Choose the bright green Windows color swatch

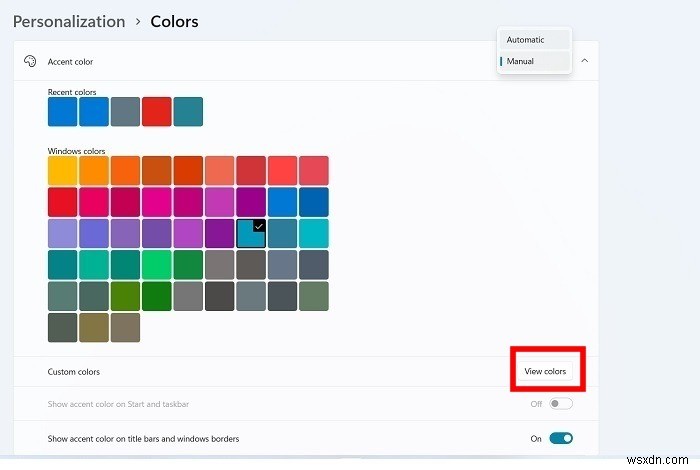click(157, 265)
